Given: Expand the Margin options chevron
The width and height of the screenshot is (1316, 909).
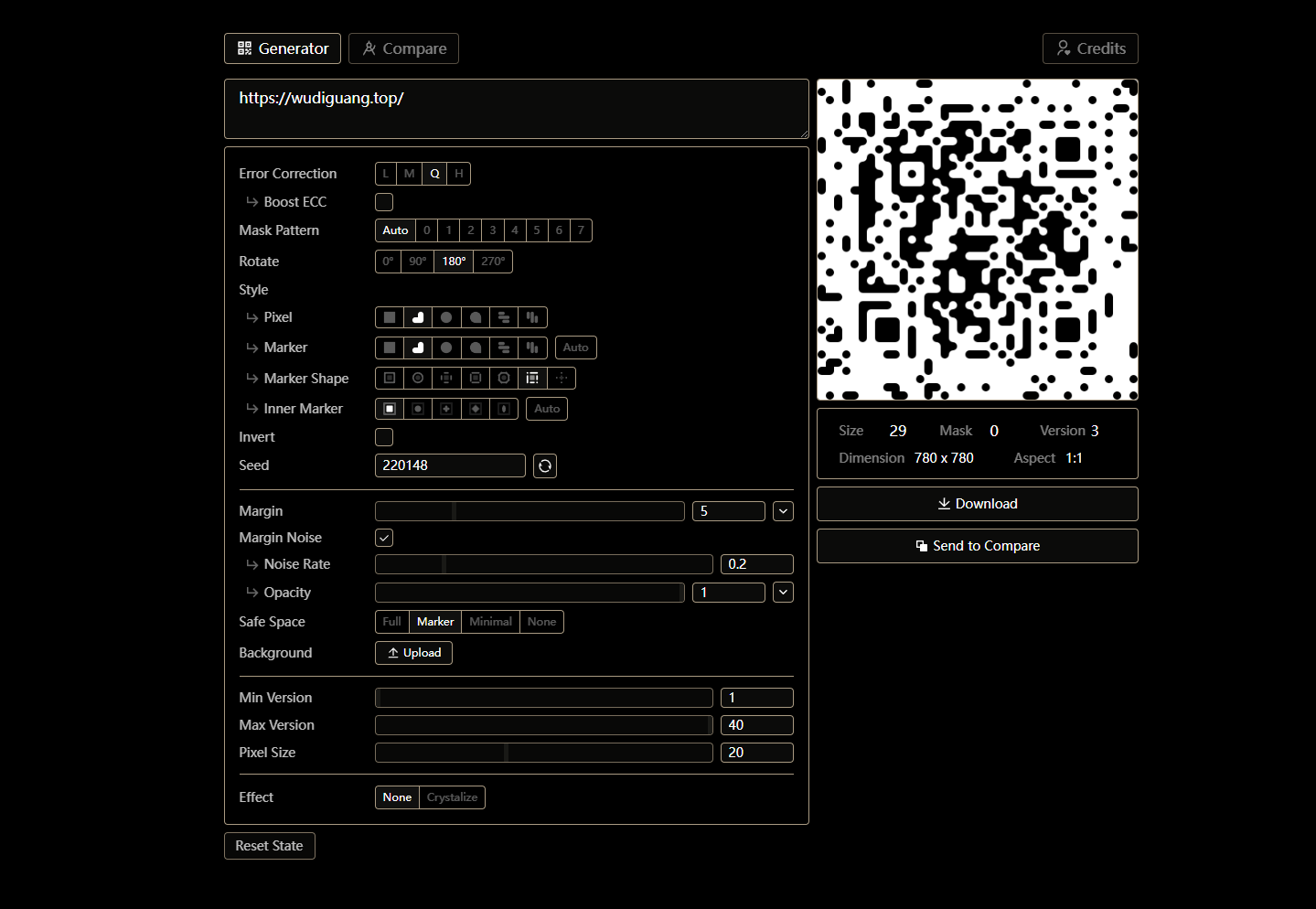Looking at the screenshot, I should pyautogui.click(x=783, y=511).
